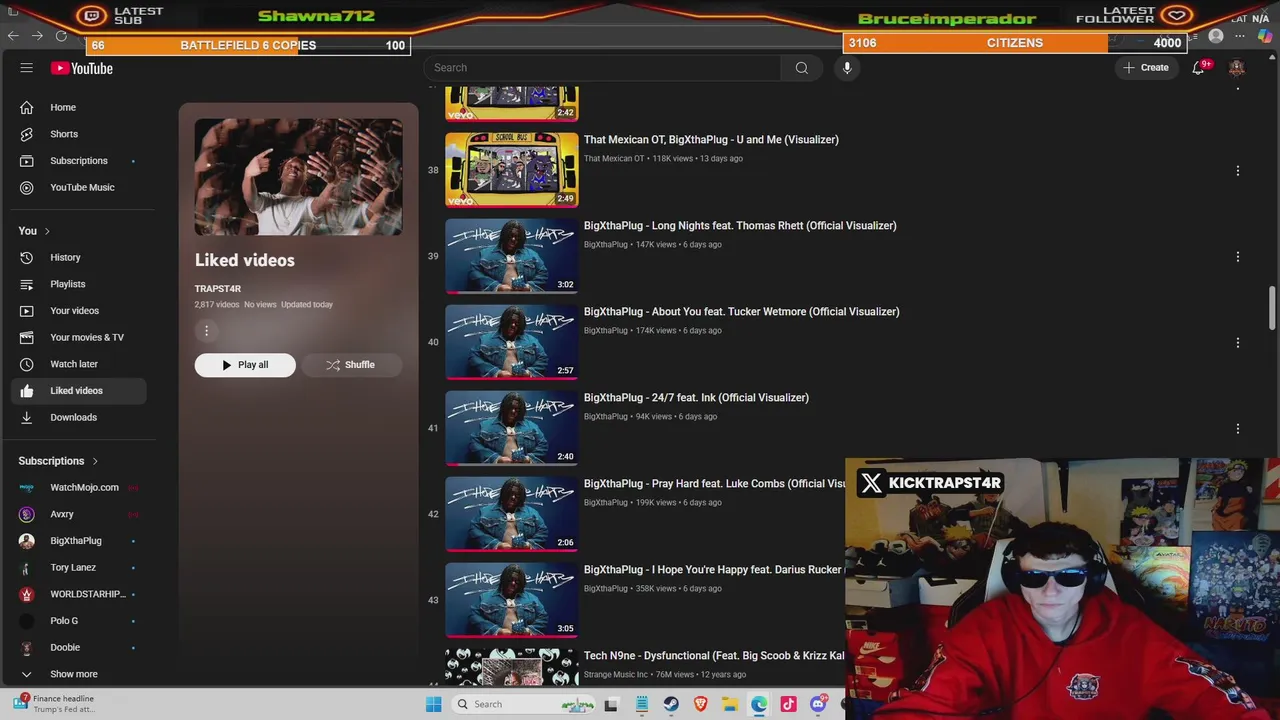Image resolution: width=1280 pixels, height=720 pixels.
Task: Click TRAPST4R playlist owner name
Action: pos(218,289)
